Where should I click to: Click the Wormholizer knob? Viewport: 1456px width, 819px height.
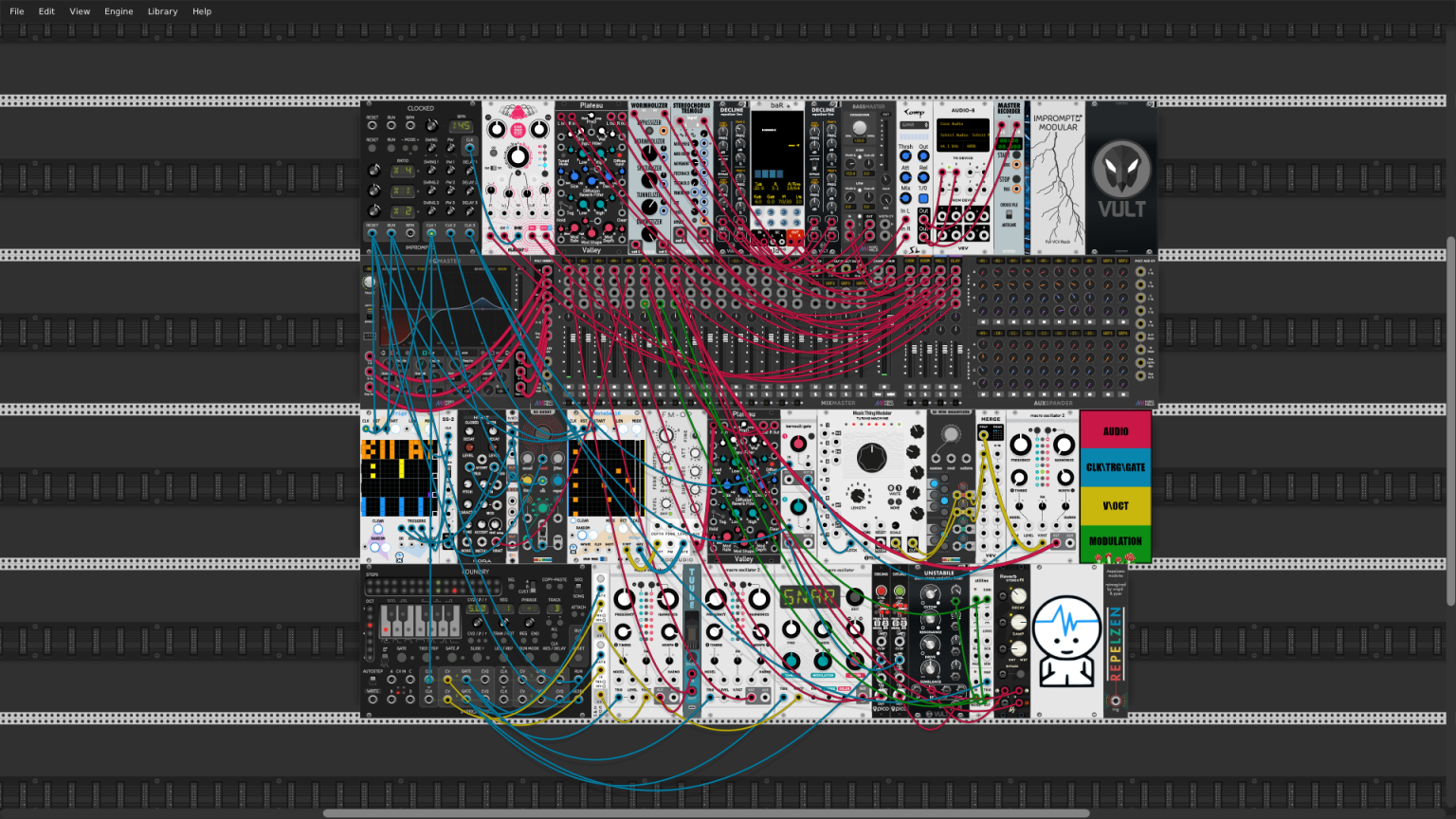(x=649, y=153)
